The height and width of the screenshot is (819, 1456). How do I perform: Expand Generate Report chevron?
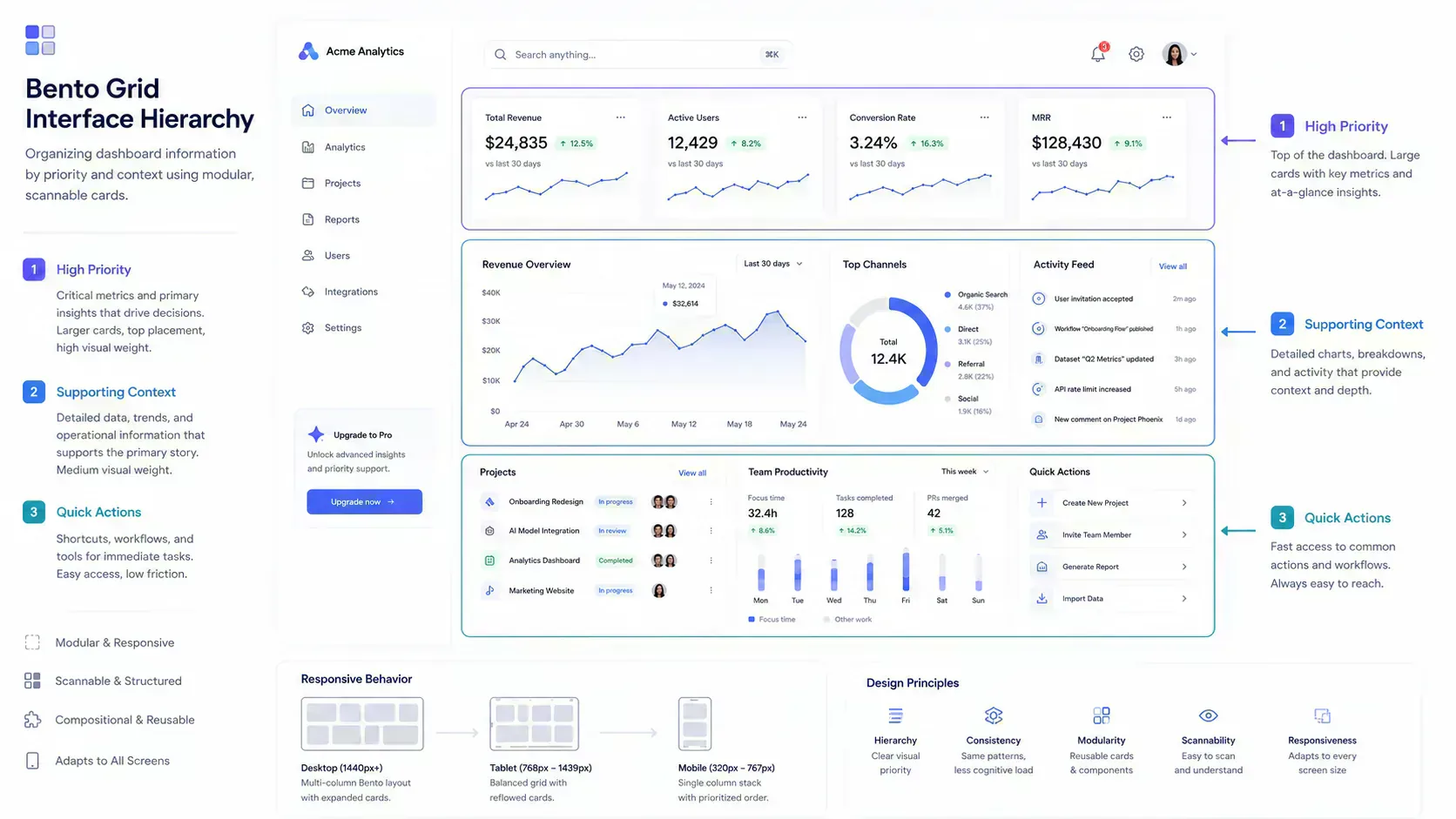pos(1184,567)
